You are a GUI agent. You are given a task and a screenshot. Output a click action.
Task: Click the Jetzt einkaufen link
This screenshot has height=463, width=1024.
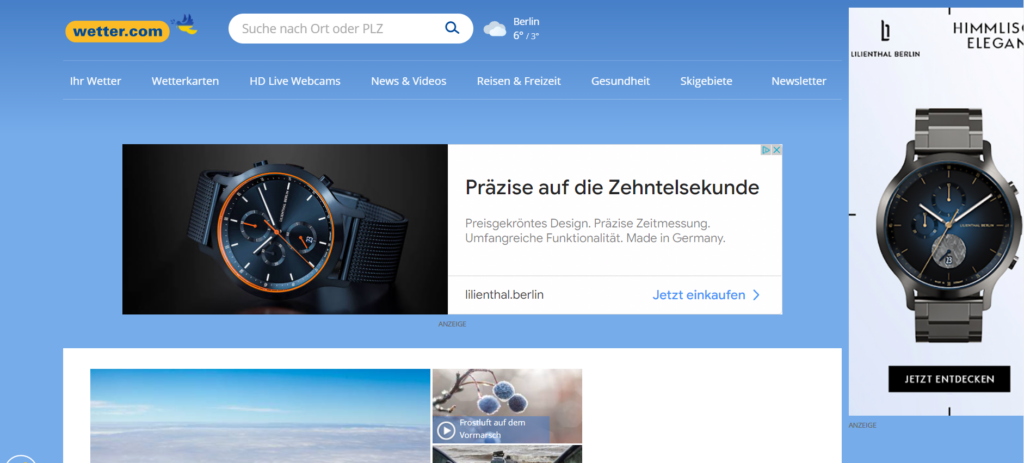[x=697, y=295]
